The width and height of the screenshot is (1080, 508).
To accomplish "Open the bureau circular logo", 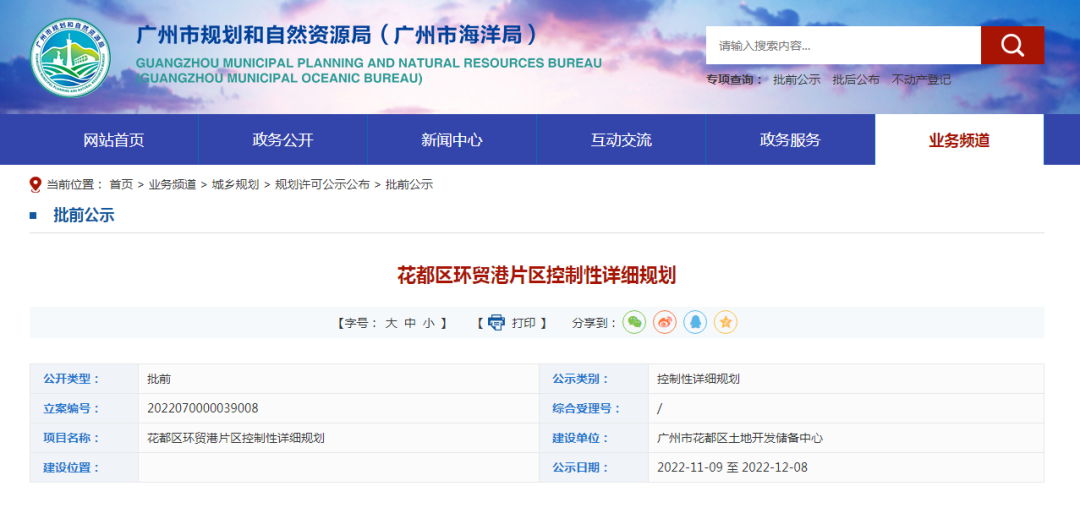I will (70, 58).
